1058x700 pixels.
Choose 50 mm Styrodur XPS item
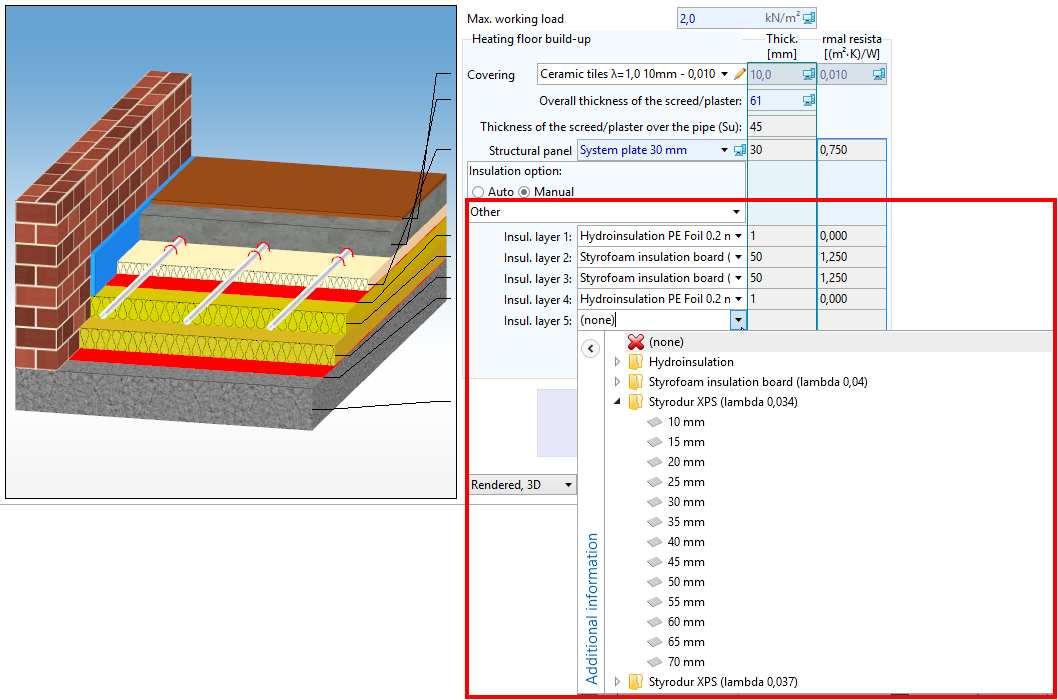tap(685, 582)
